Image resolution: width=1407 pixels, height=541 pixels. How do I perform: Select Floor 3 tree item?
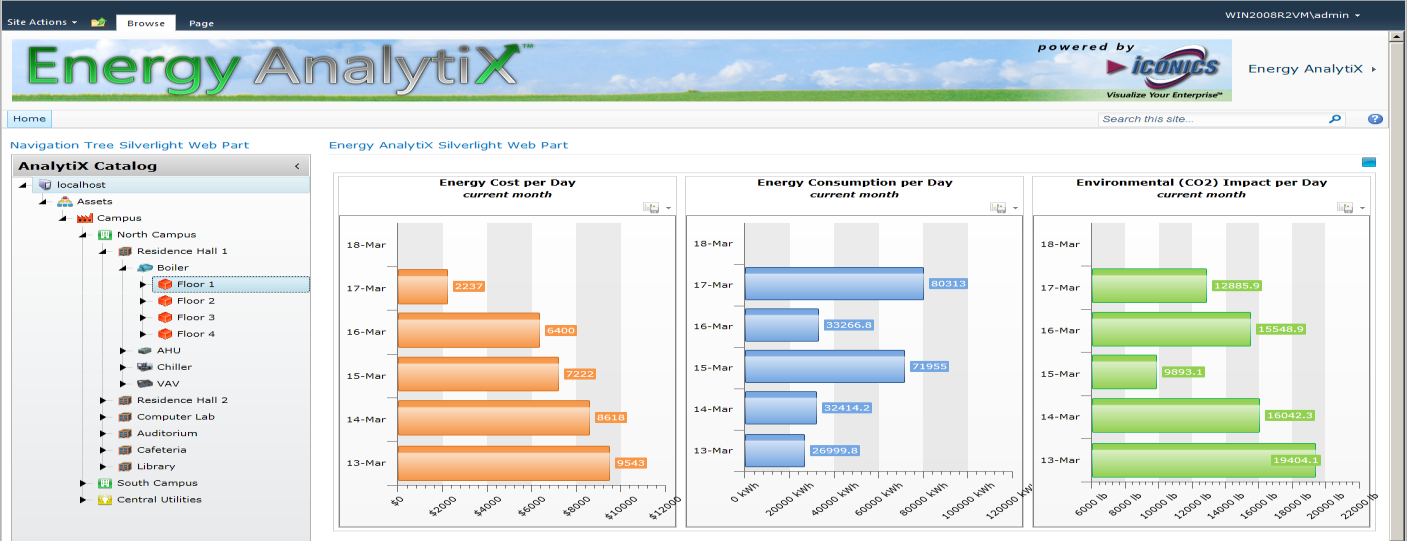(x=196, y=317)
